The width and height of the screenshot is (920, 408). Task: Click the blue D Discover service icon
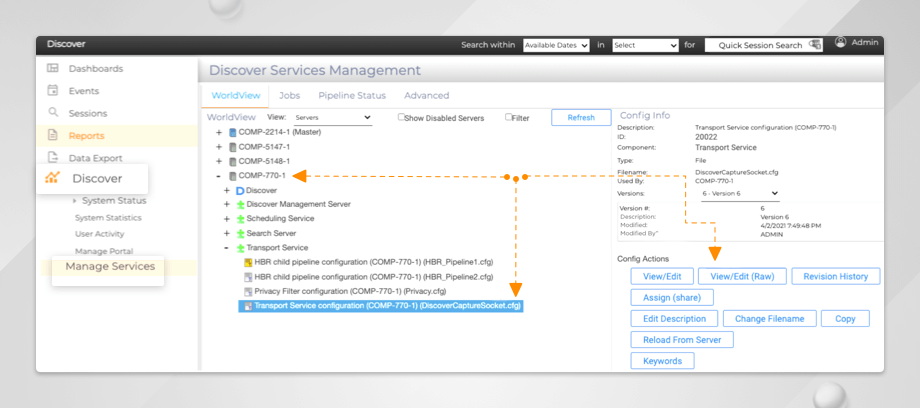pos(239,191)
